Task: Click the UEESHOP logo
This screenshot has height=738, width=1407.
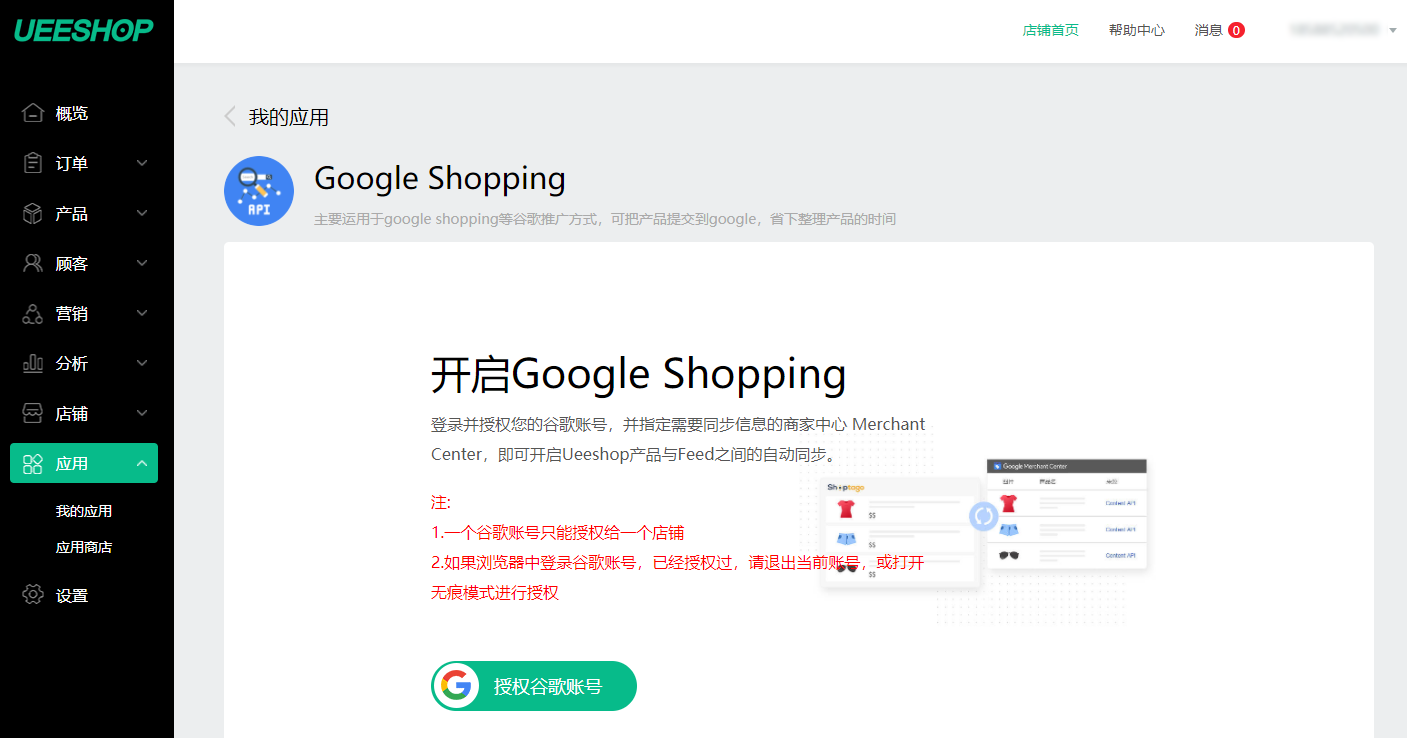Action: (84, 30)
